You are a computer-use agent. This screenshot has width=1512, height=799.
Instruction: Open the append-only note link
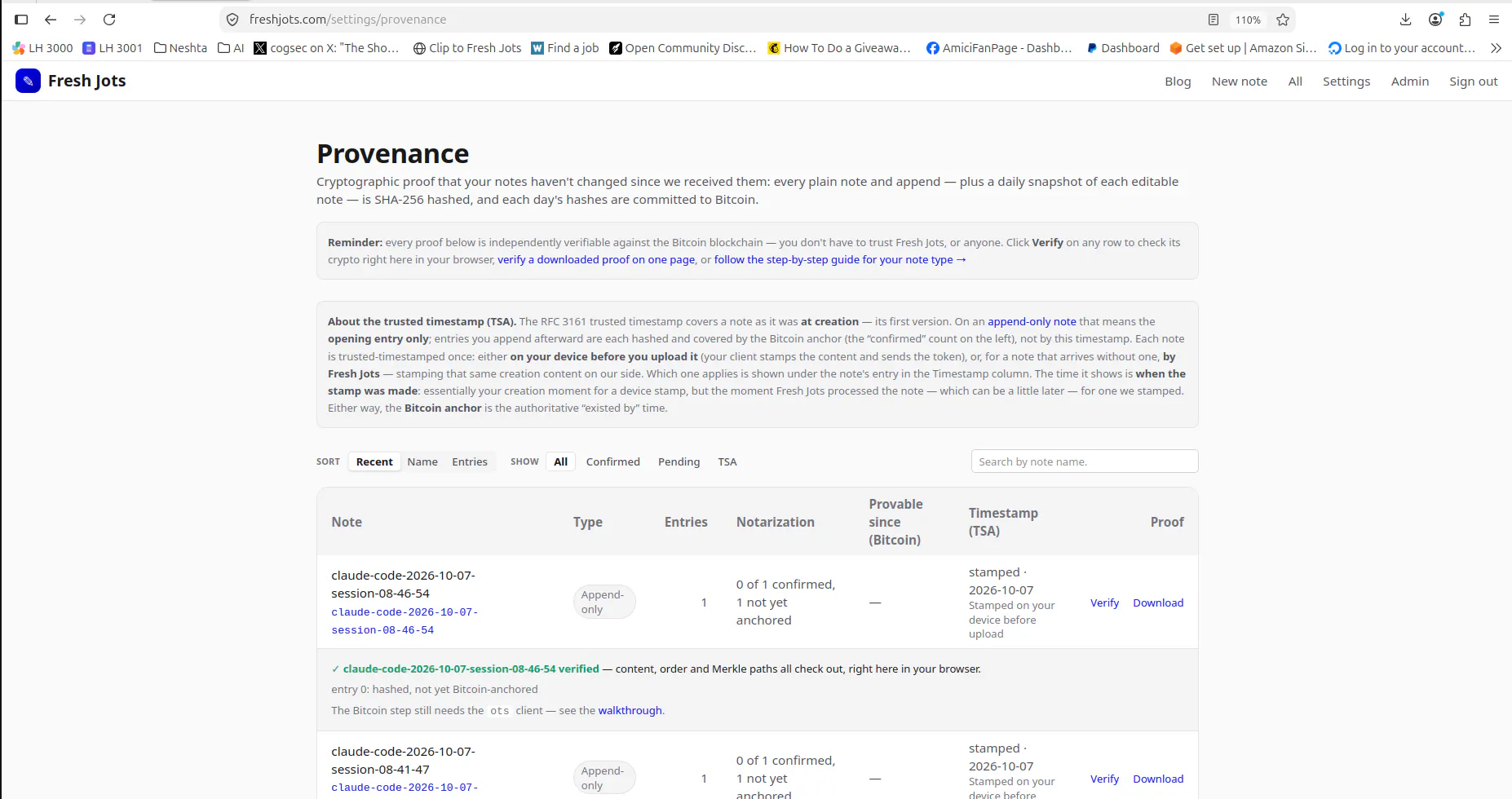pyautogui.click(x=1032, y=321)
